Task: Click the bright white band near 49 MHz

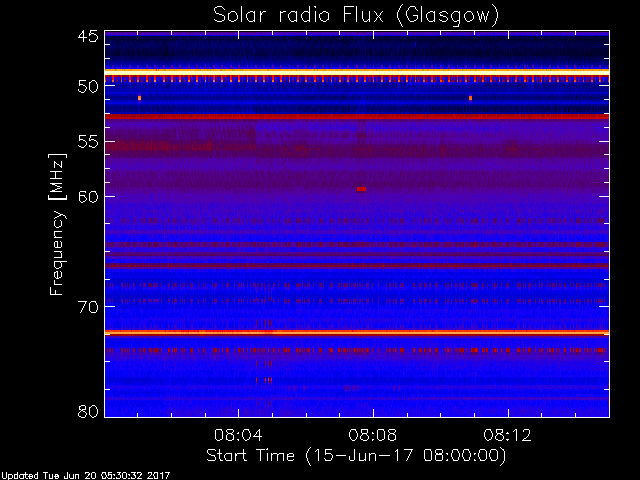Action: coord(357,72)
